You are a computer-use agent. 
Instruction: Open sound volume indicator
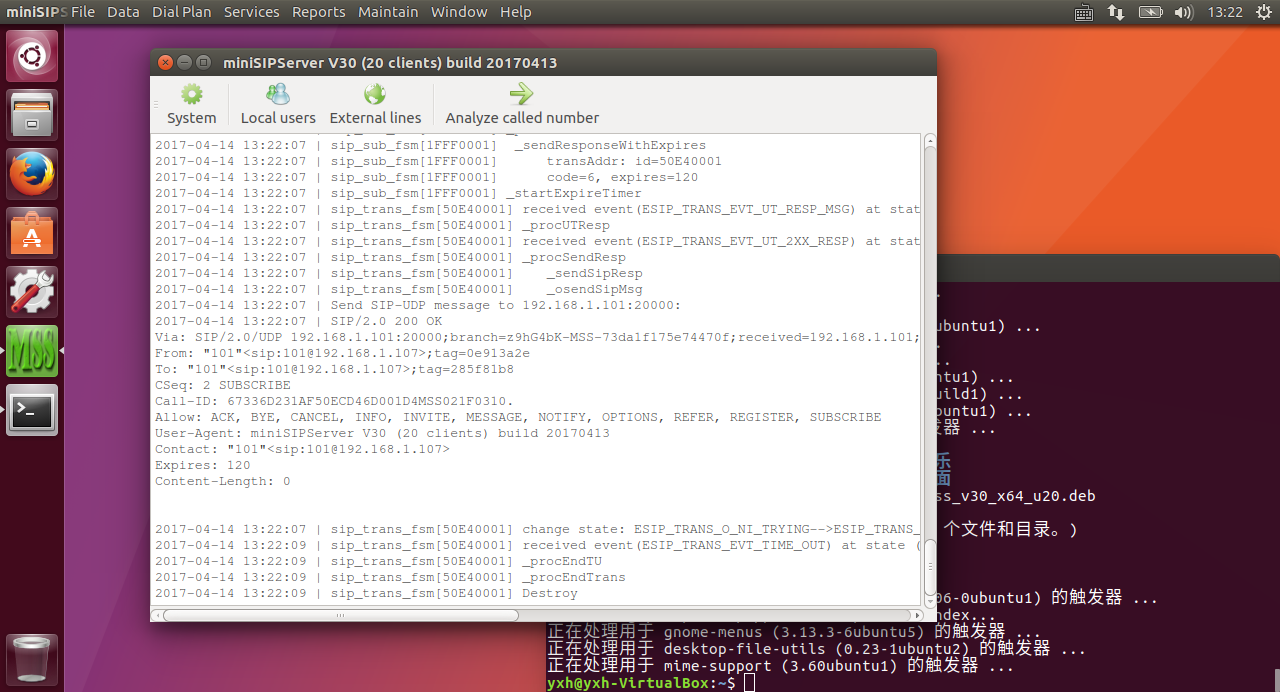[x=1184, y=12]
